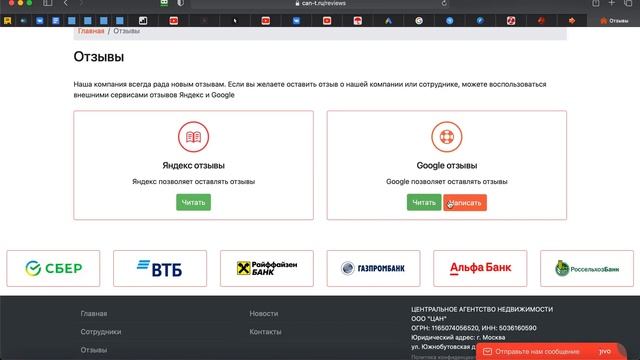Click the ОГРН and ИНН line in footer
Image resolution: width=640 pixels, height=360 pixels.
[474, 328]
